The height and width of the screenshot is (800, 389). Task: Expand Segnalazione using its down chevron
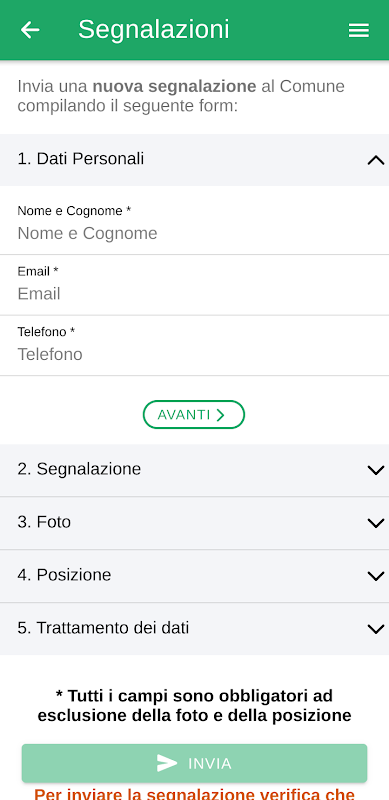pyautogui.click(x=376, y=470)
